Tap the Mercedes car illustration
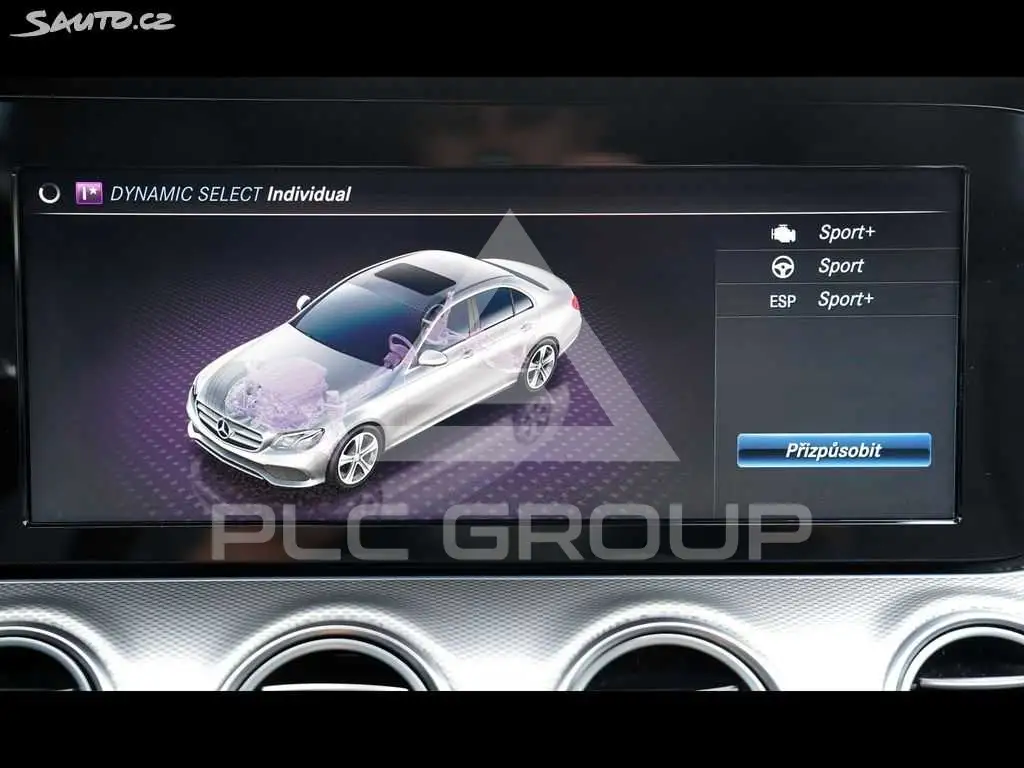Image resolution: width=1024 pixels, height=768 pixels. [384, 368]
